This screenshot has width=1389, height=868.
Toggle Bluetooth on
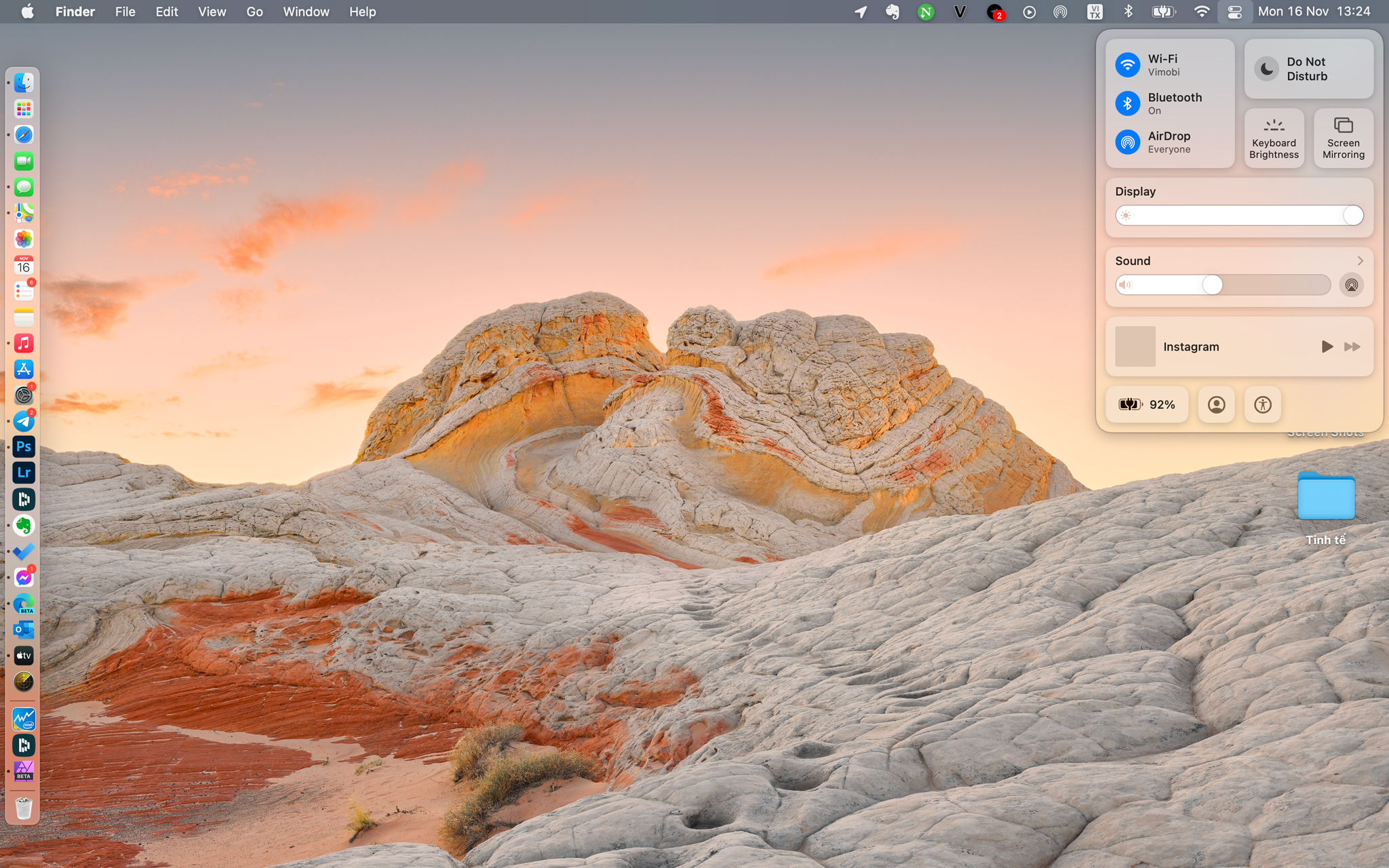click(x=1127, y=103)
